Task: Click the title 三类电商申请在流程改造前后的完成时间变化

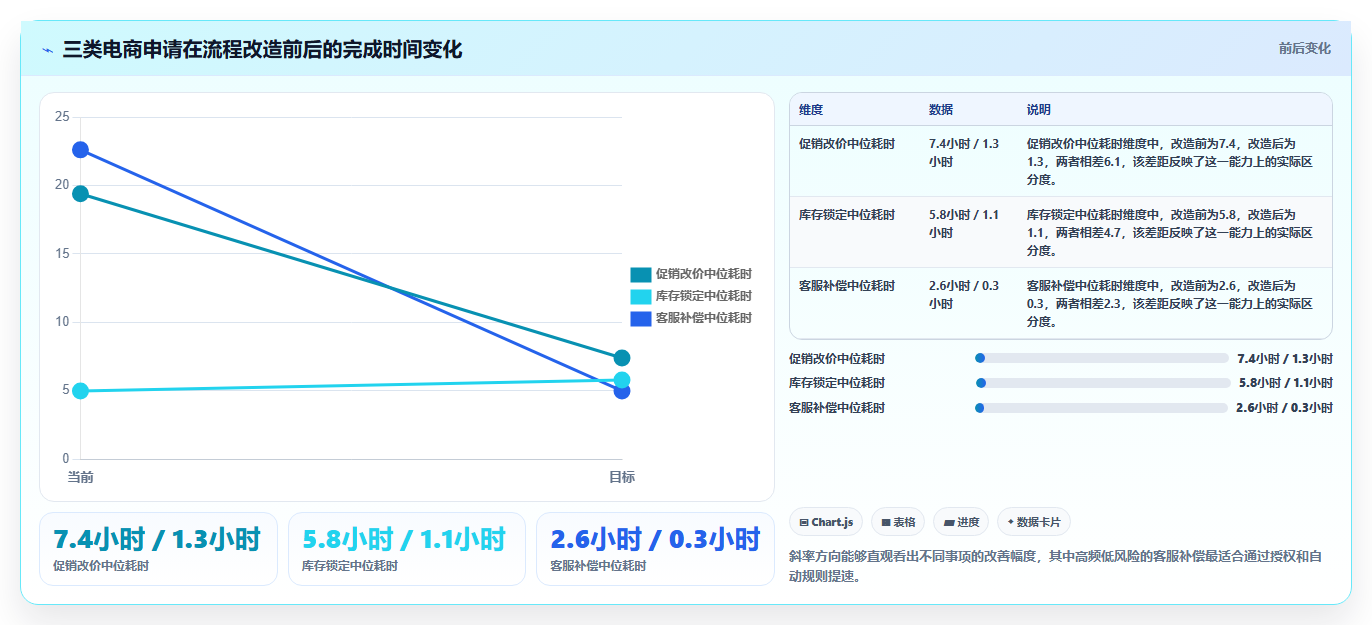Action: [262, 49]
